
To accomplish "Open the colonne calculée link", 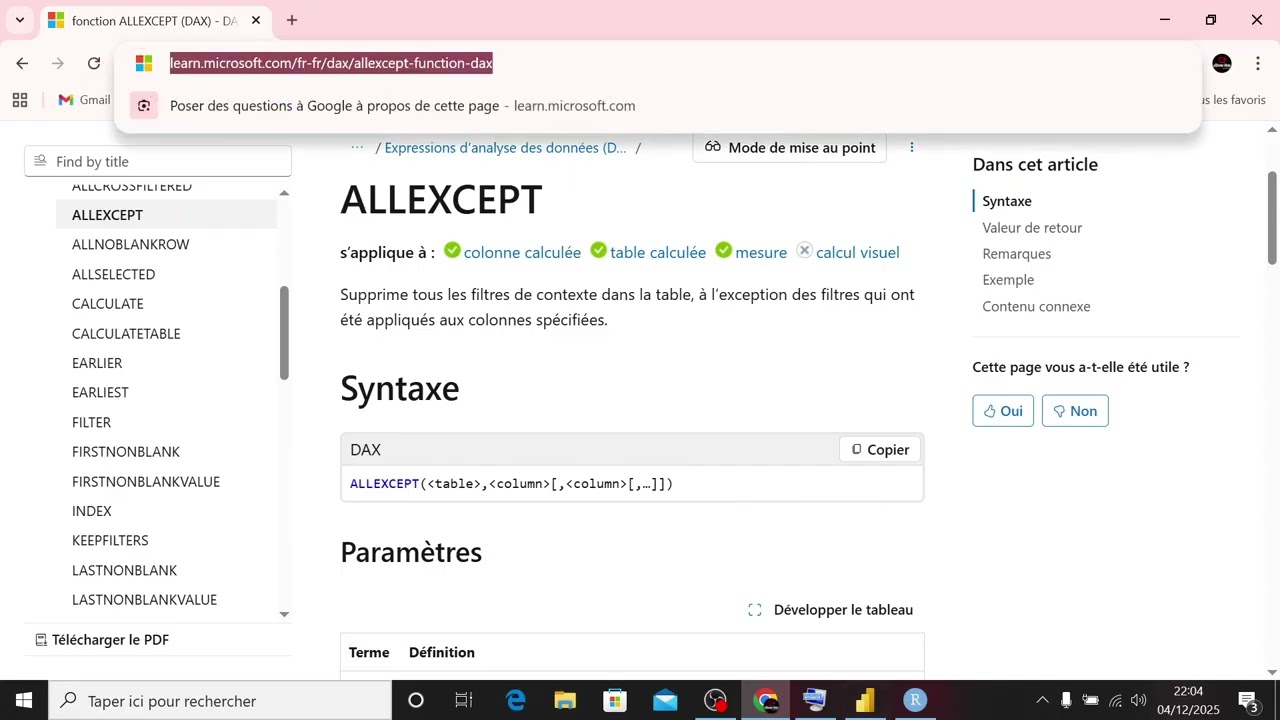I will click(x=522, y=252).
